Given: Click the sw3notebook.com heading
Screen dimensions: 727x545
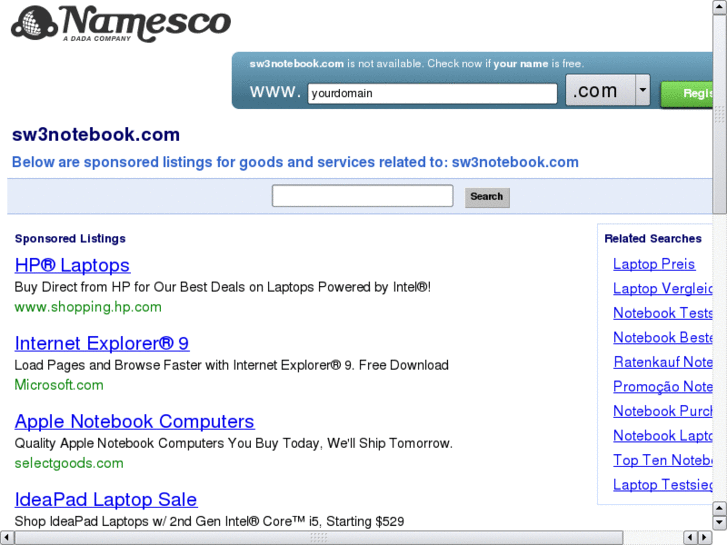Looking at the screenshot, I should [x=96, y=135].
